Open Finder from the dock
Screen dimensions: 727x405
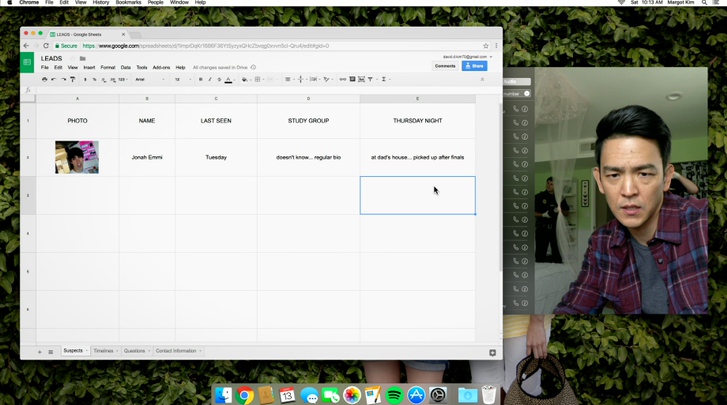coord(223,395)
